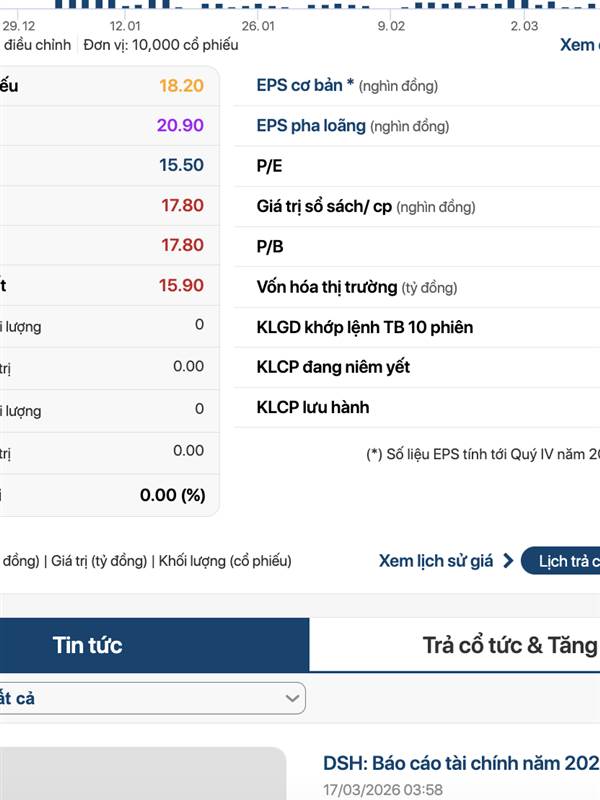Click the Đơn vị: 10,000 cổ phiếu note
This screenshot has width=600, height=800.
click(161, 45)
